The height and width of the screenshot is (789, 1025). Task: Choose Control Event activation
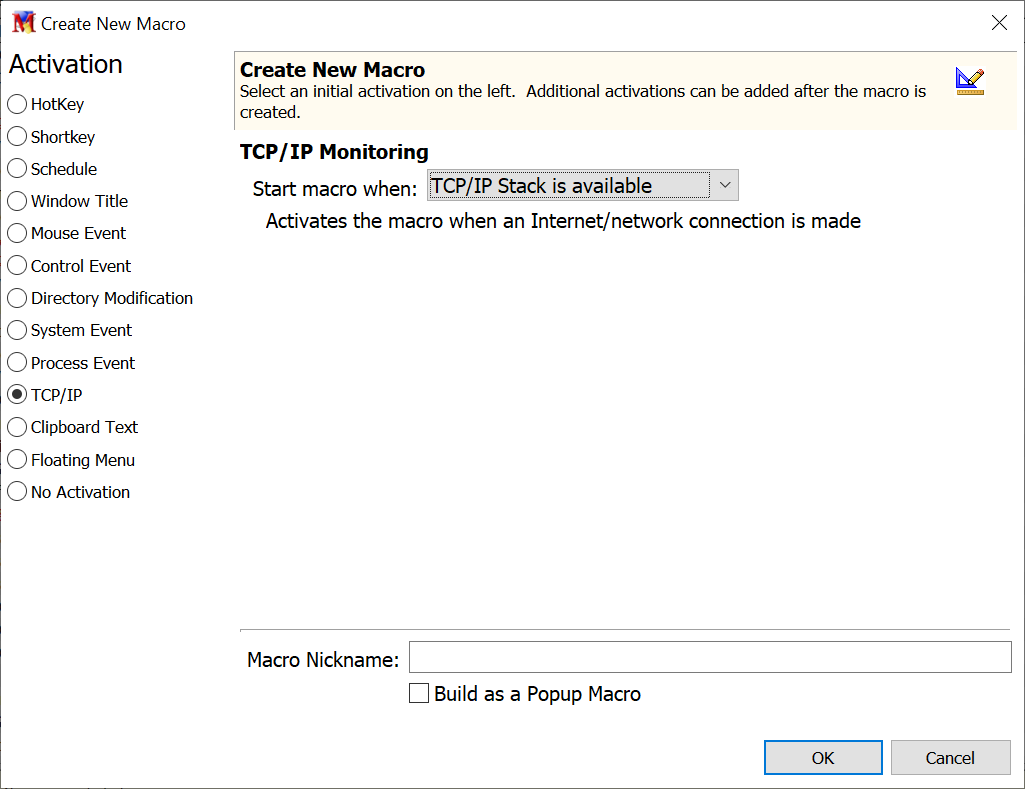(x=17, y=266)
